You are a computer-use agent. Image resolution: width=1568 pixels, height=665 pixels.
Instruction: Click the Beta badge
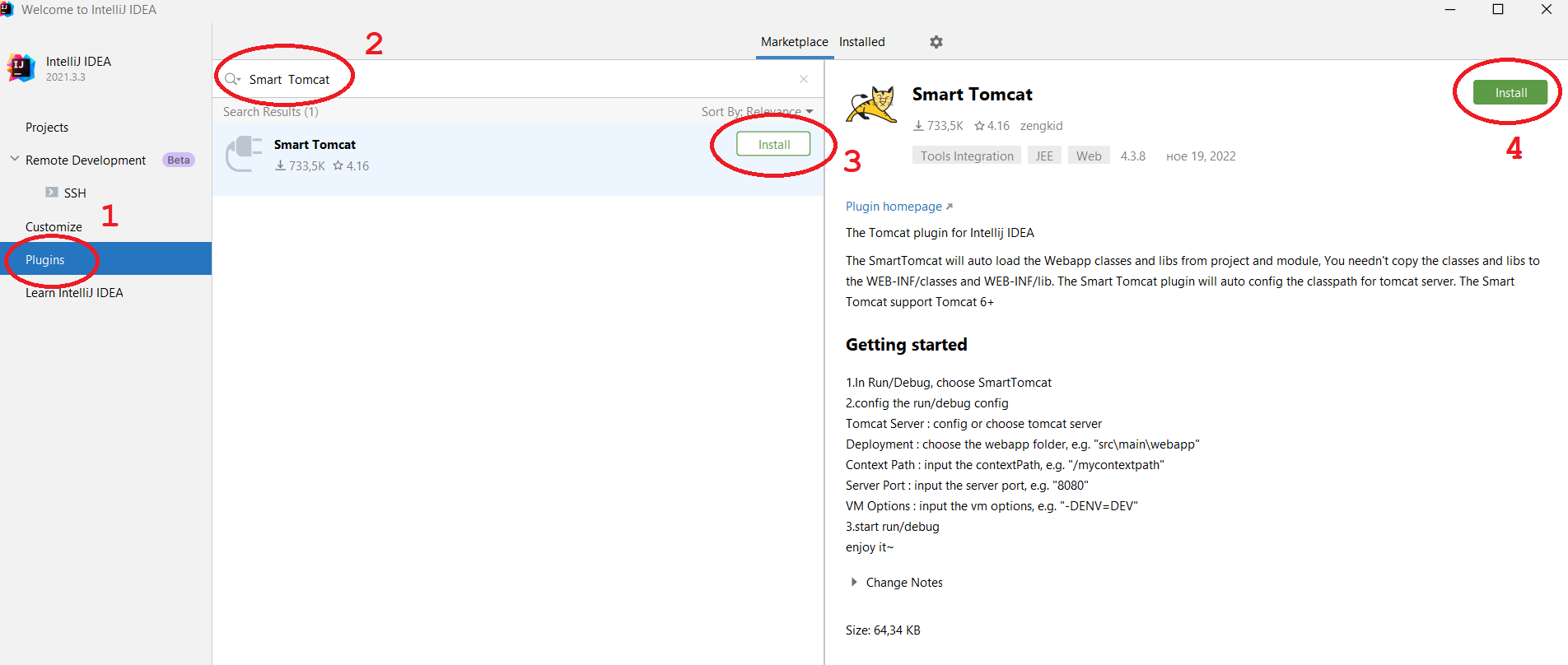coord(179,160)
